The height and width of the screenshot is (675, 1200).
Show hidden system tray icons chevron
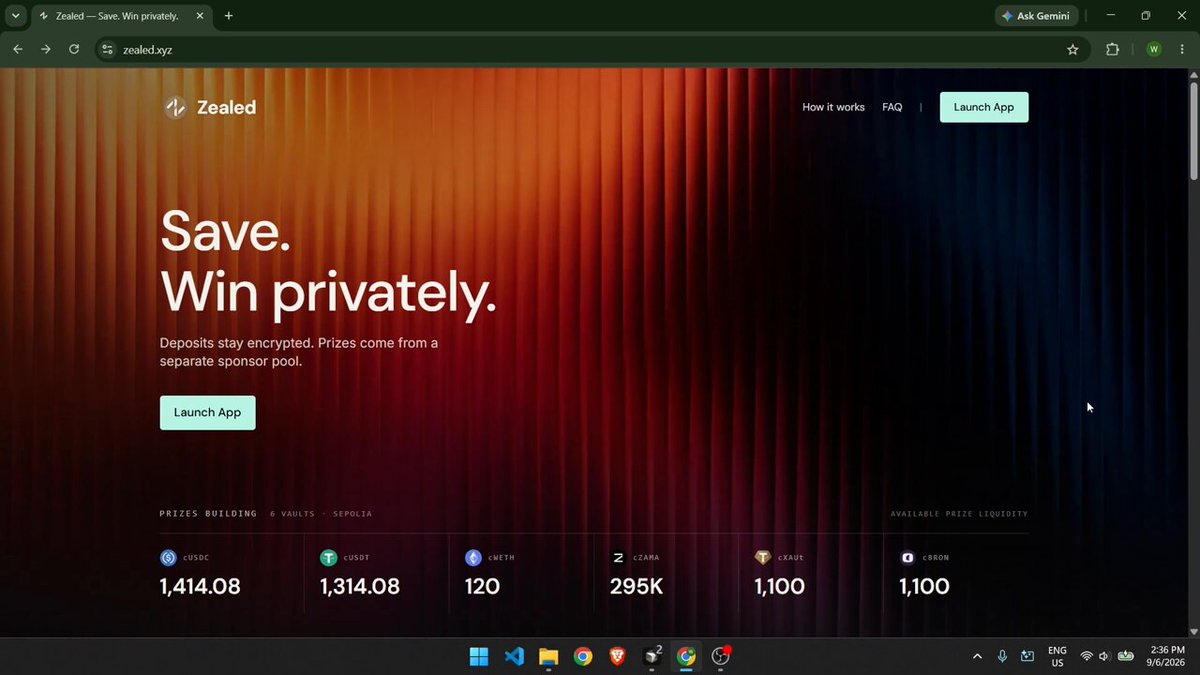(977, 656)
